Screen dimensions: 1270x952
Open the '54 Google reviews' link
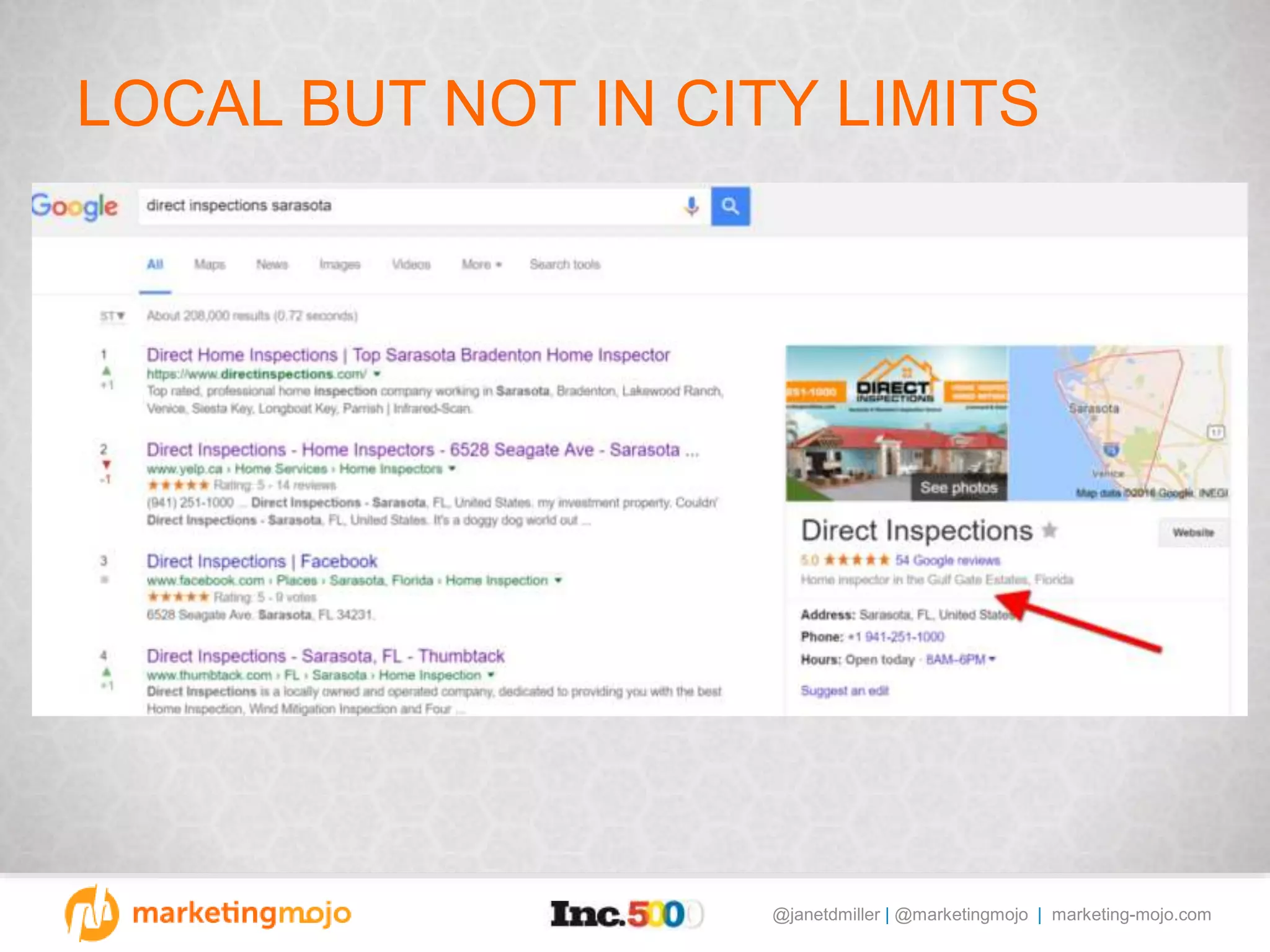tap(948, 560)
